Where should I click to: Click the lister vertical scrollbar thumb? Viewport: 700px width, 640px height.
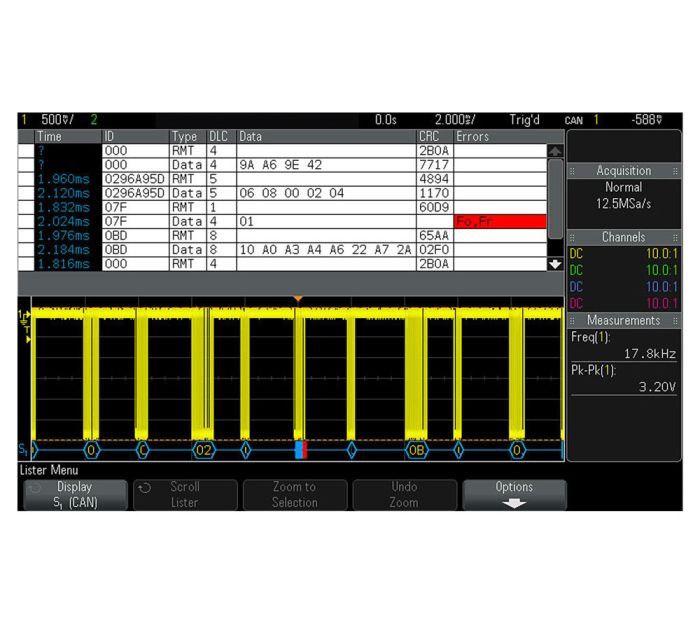[x=555, y=199]
